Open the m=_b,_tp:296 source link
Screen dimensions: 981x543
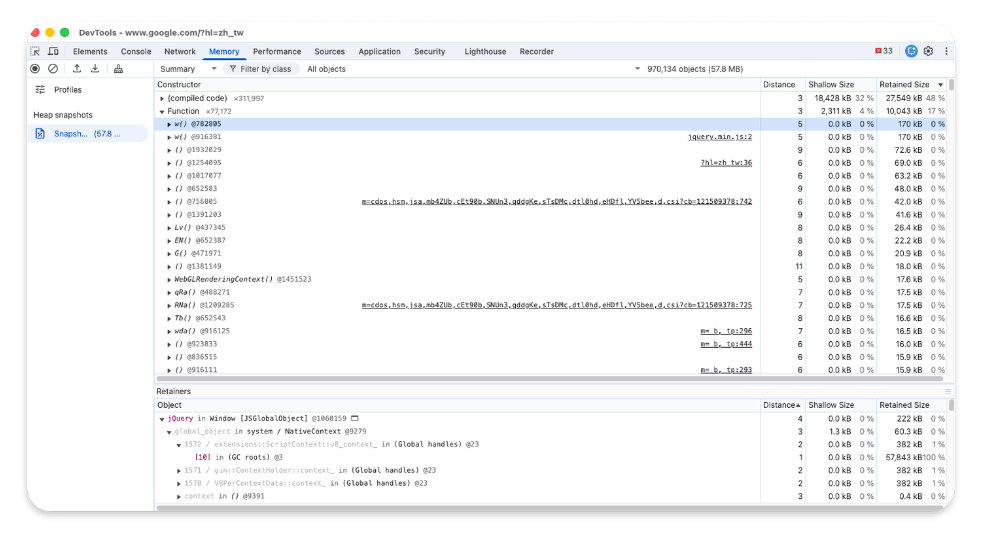point(726,331)
